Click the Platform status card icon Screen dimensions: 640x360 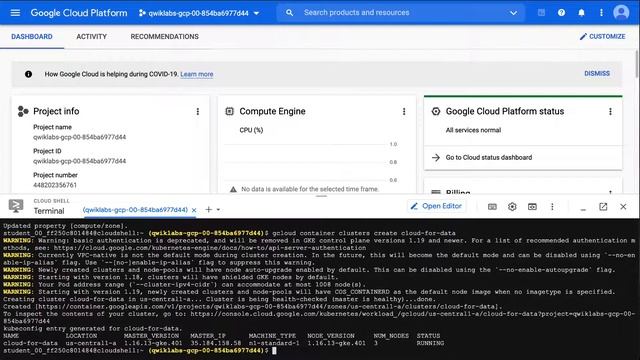point(436,111)
